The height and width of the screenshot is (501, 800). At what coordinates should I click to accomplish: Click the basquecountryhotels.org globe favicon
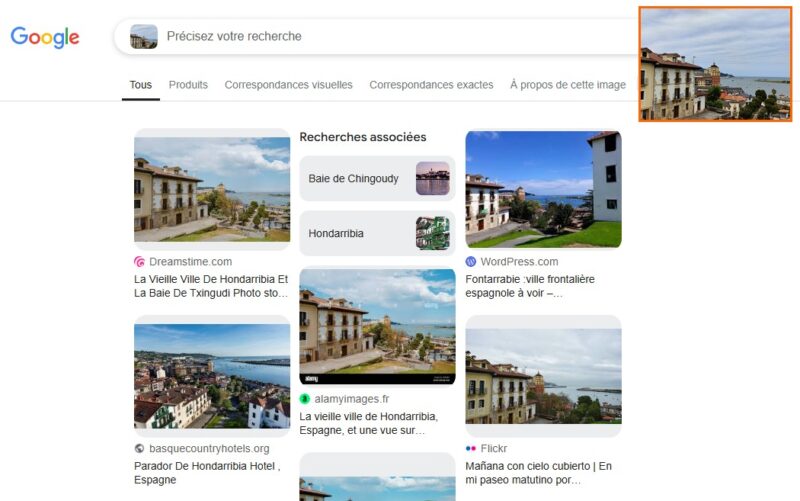pyautogui.click(x=139, y=448)
